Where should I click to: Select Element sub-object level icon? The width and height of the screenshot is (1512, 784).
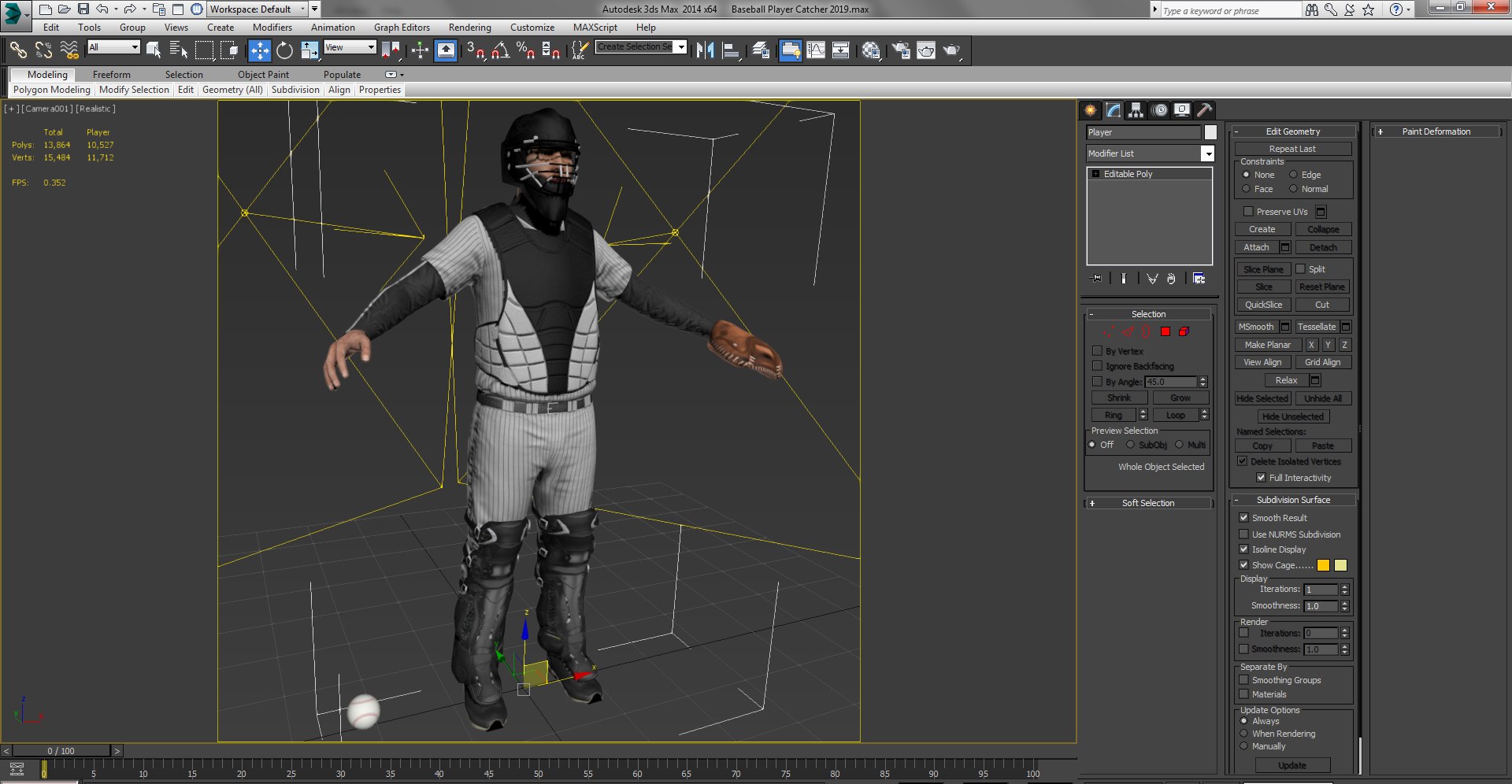[x=1184, y=331]
